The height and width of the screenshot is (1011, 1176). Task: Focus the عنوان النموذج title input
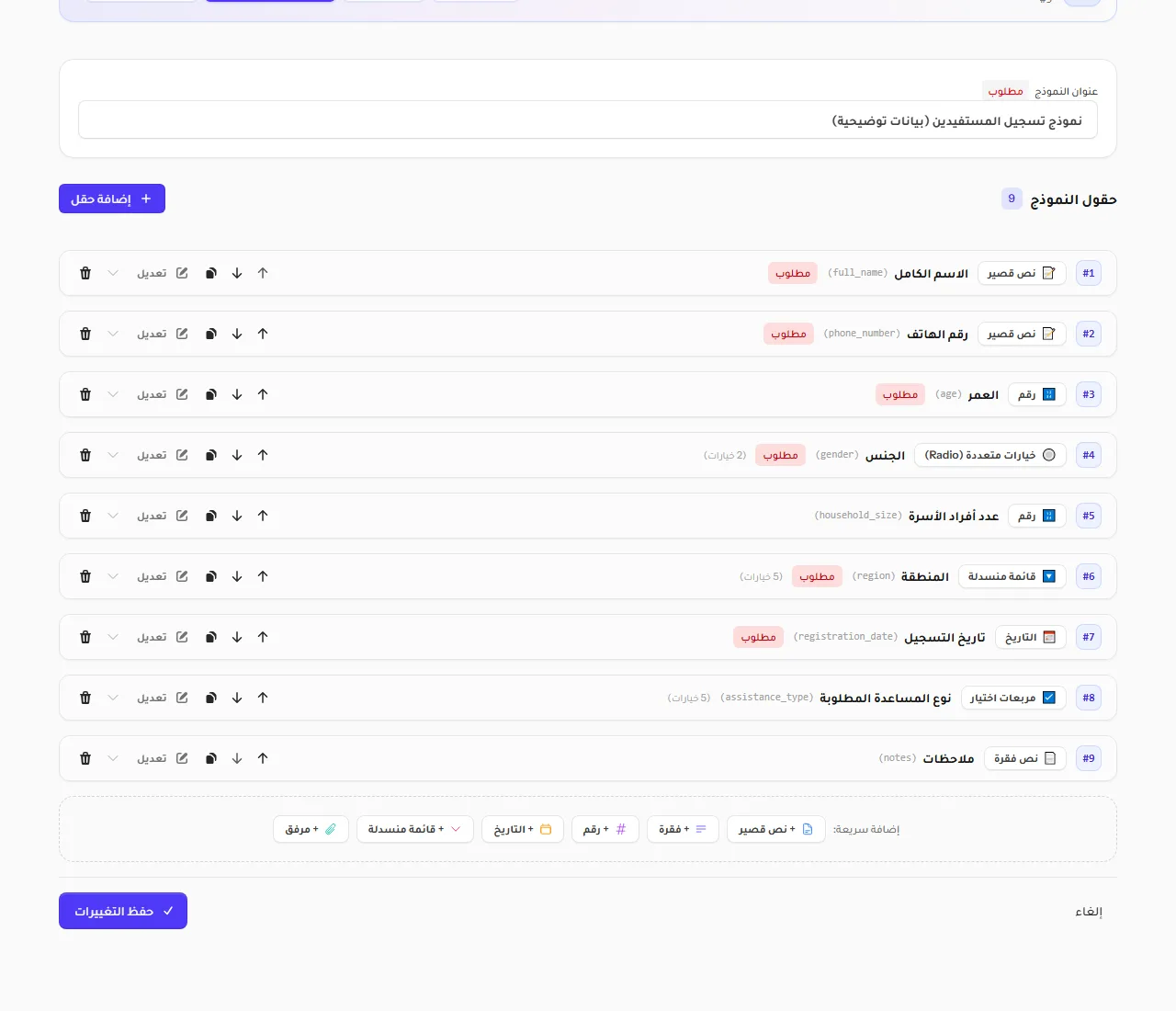tap(588, 119)
